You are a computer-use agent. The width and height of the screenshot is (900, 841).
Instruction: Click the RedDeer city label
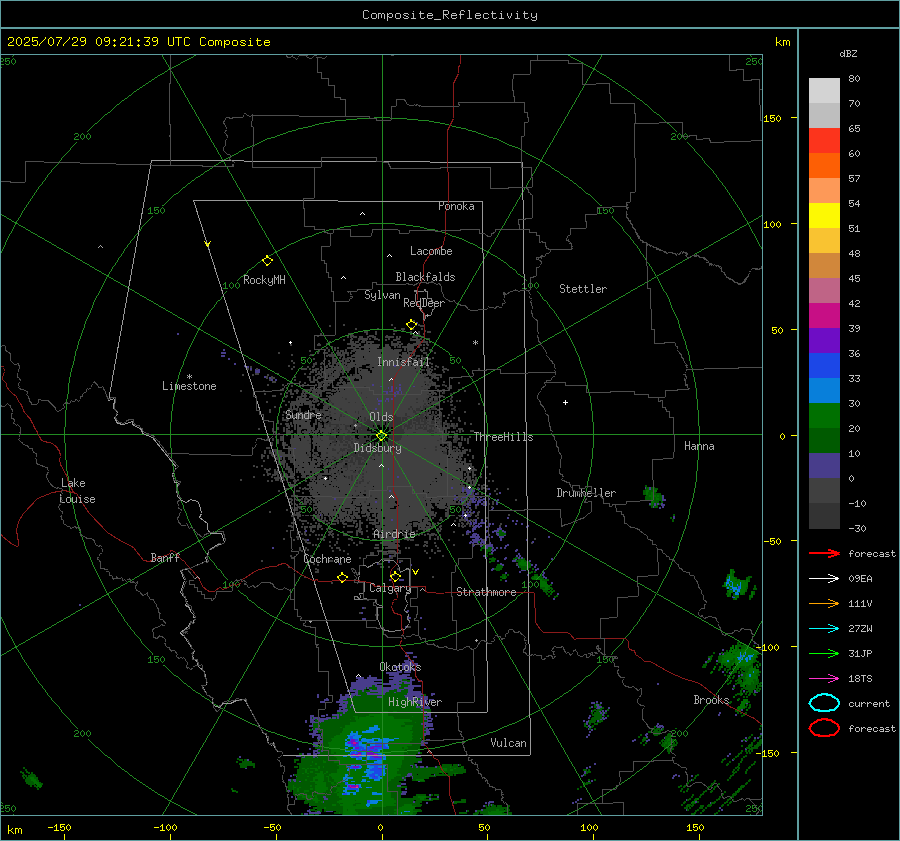424,303
